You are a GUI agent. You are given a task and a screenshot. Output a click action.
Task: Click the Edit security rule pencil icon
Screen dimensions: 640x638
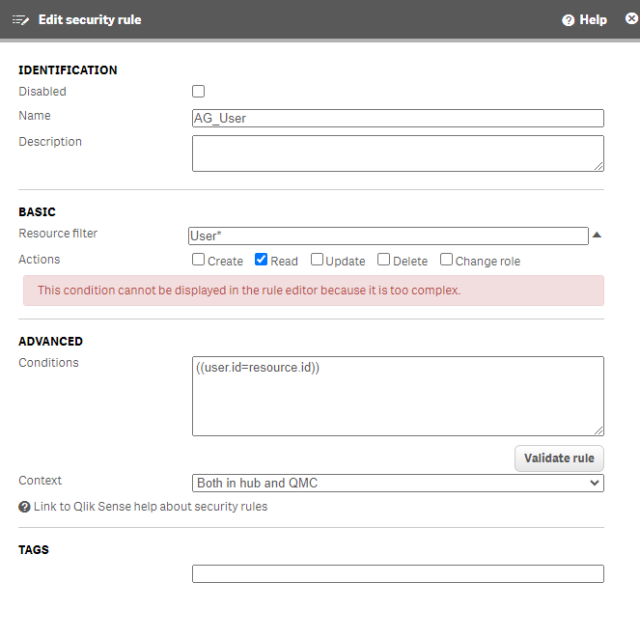(x=20, y=20)
